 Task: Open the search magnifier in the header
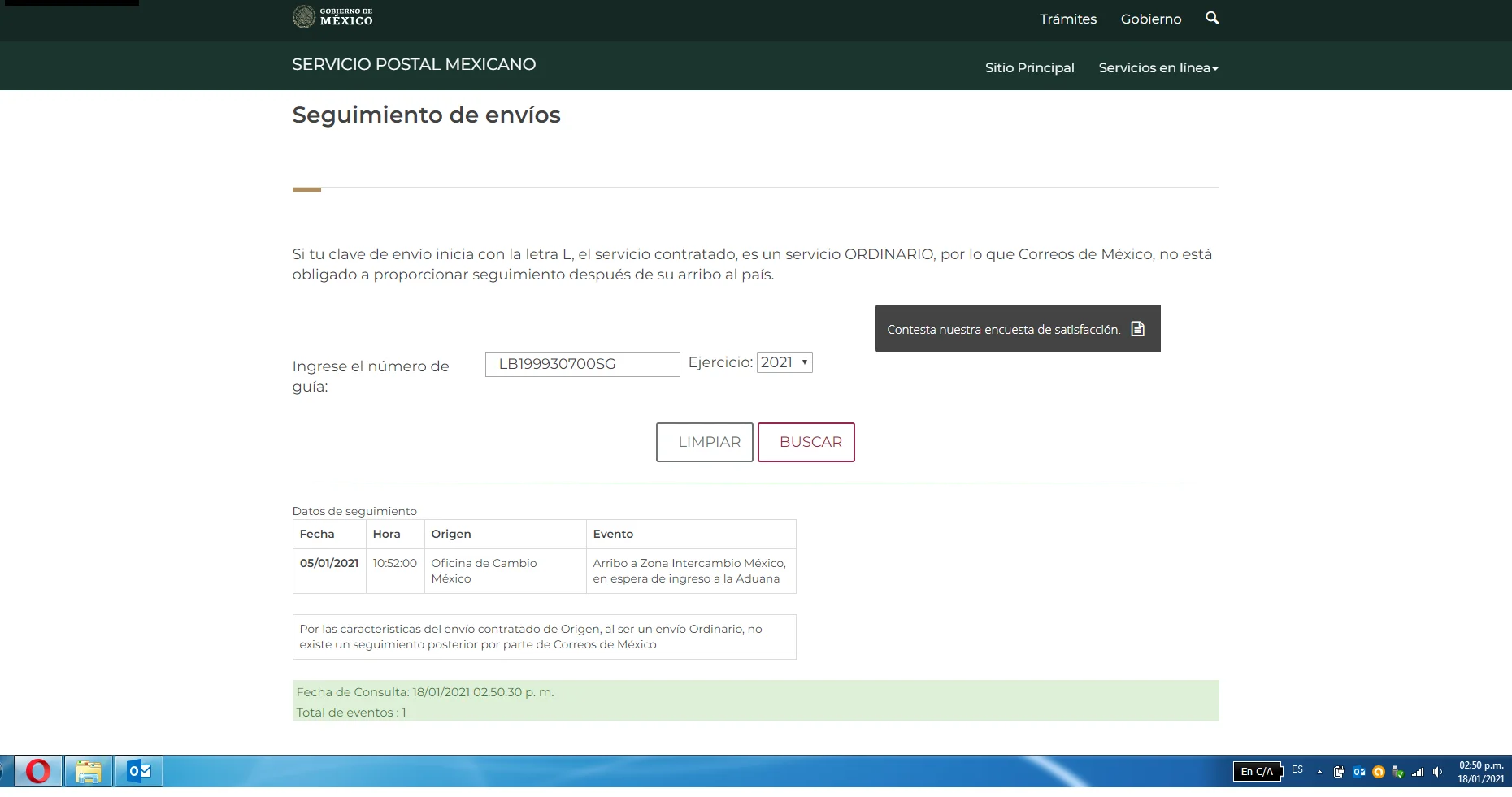tap(1212, 18)
